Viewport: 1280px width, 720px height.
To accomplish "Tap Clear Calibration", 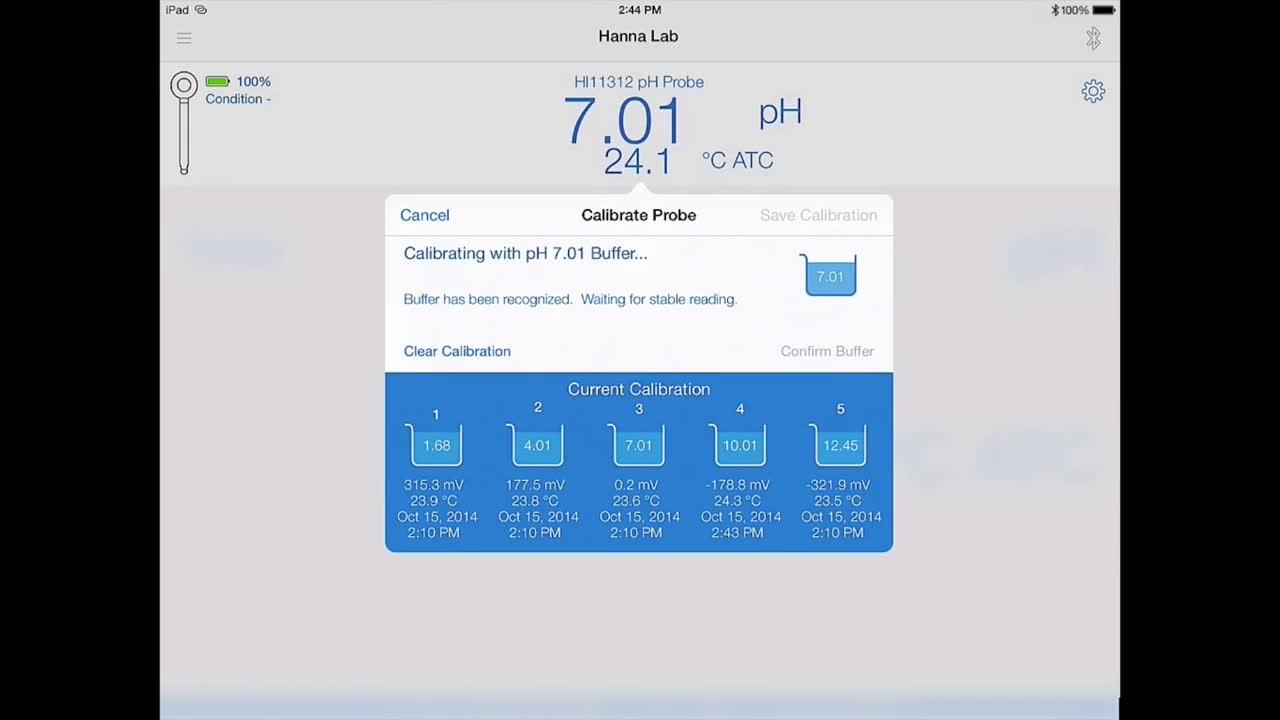I will 457,351.
